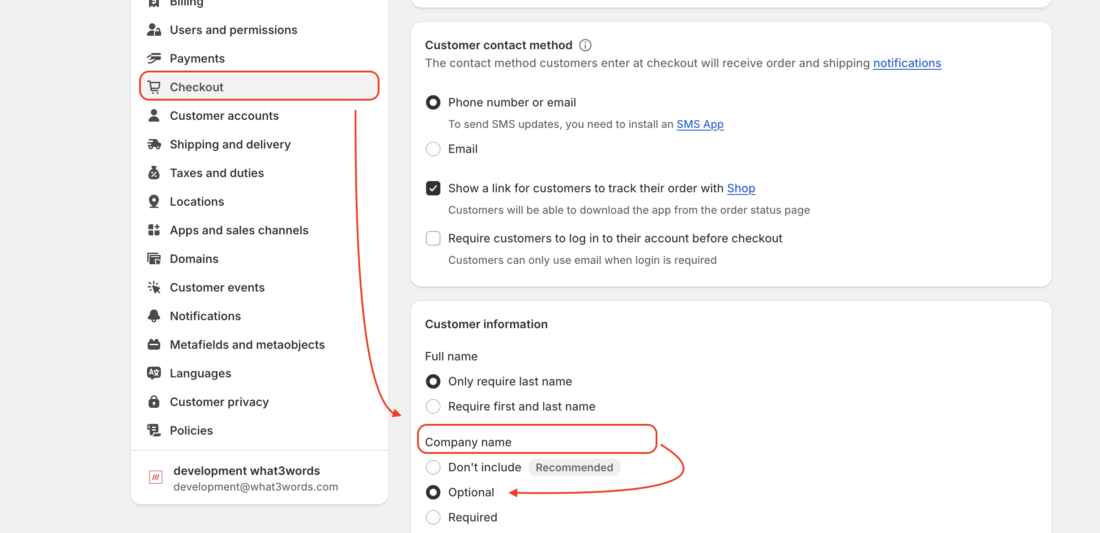
Task: Click the Company name label
Action: 468,443
